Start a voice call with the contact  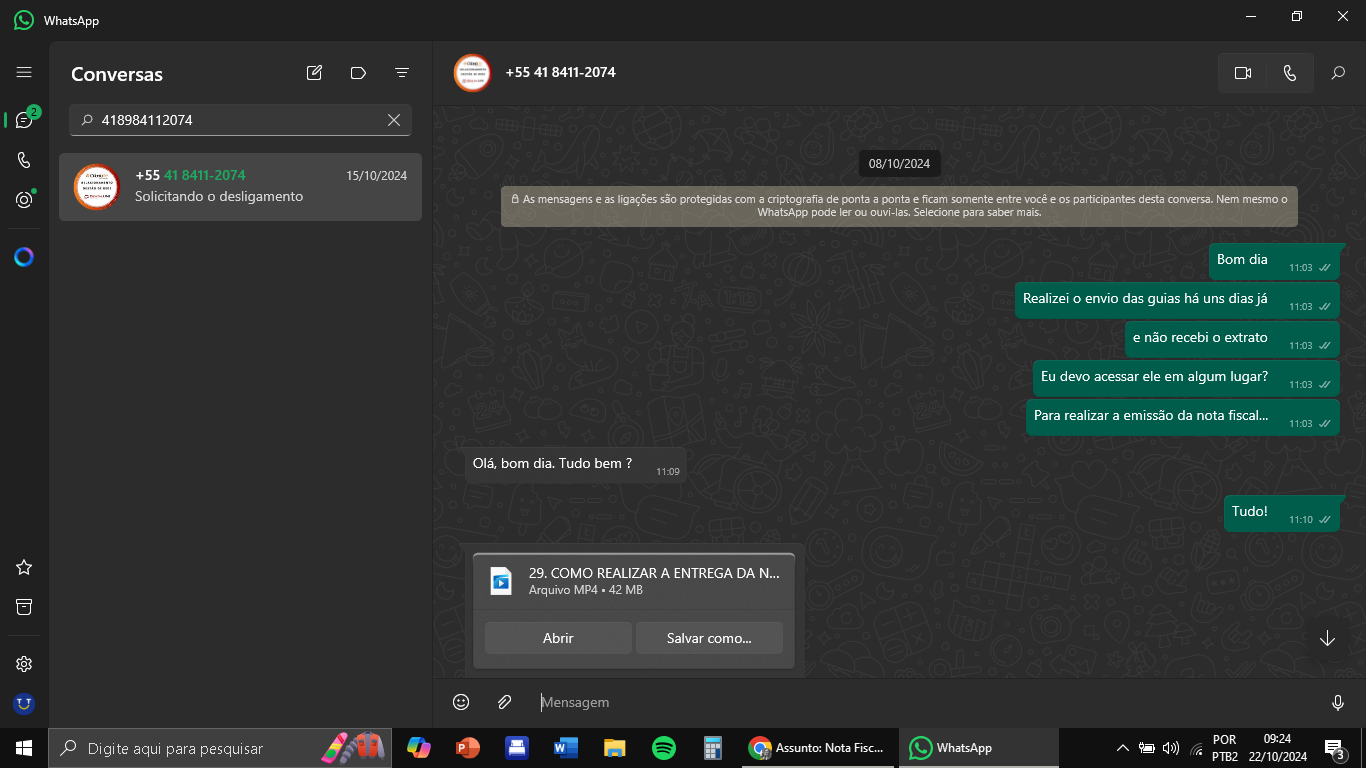click(x=1290, y=73)
